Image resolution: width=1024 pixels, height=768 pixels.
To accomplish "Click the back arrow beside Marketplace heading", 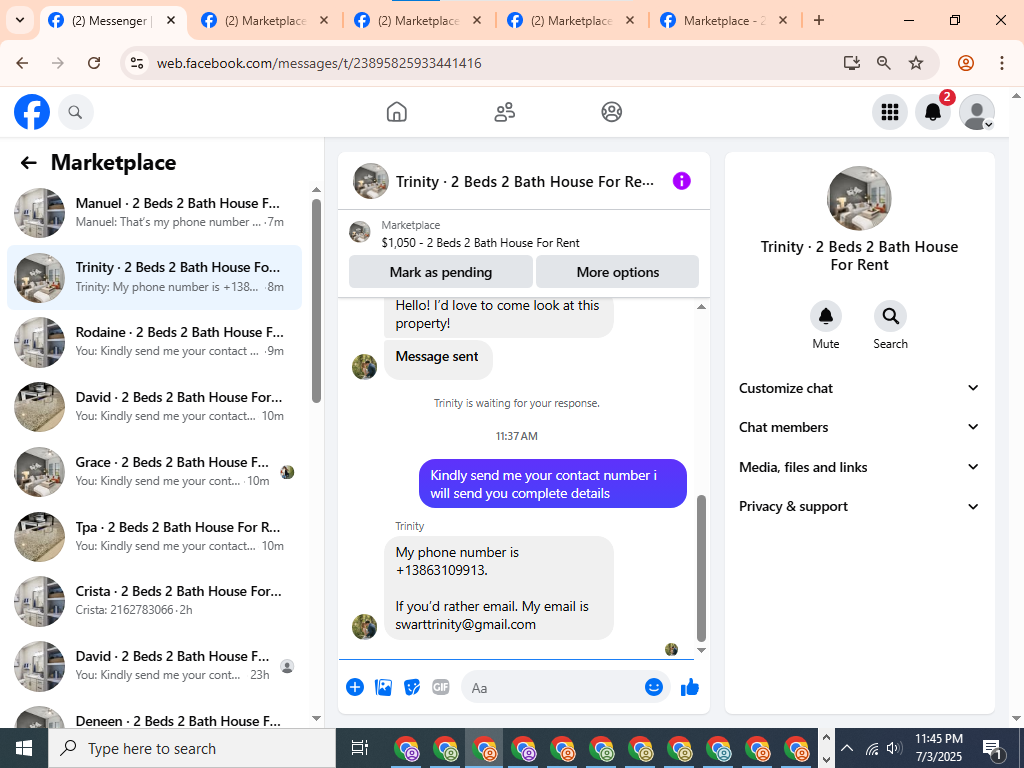I will (x=28, y=163).
